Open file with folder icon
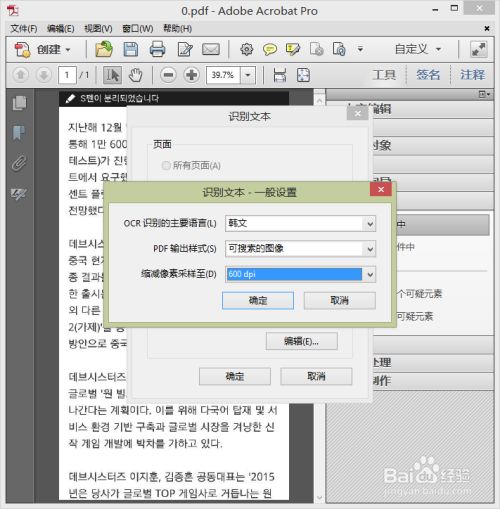The height and width of the screenshot is (509, 500). tap(104, 49)
